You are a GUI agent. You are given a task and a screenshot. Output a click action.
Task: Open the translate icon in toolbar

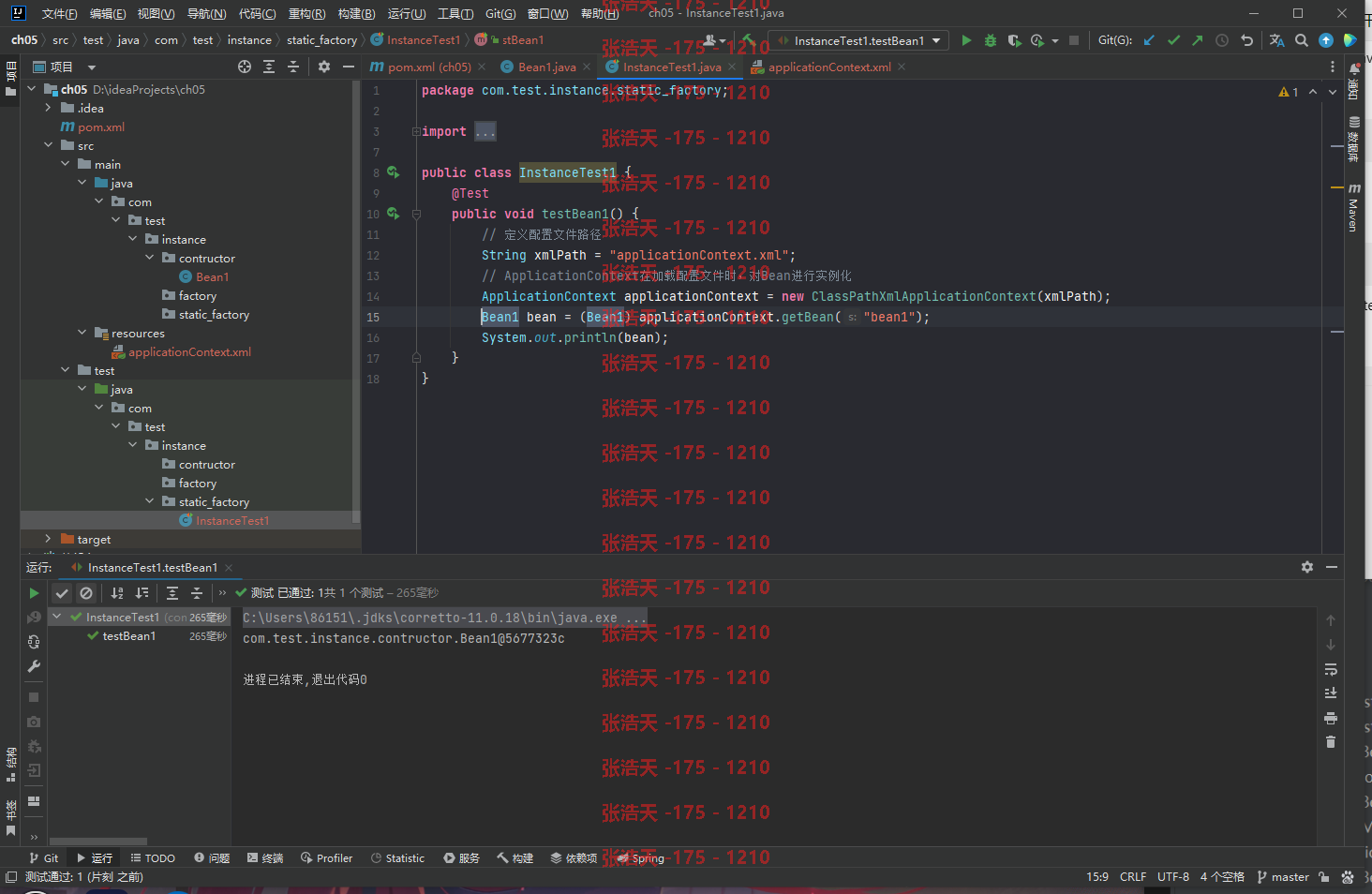(x=1276, y=40)
